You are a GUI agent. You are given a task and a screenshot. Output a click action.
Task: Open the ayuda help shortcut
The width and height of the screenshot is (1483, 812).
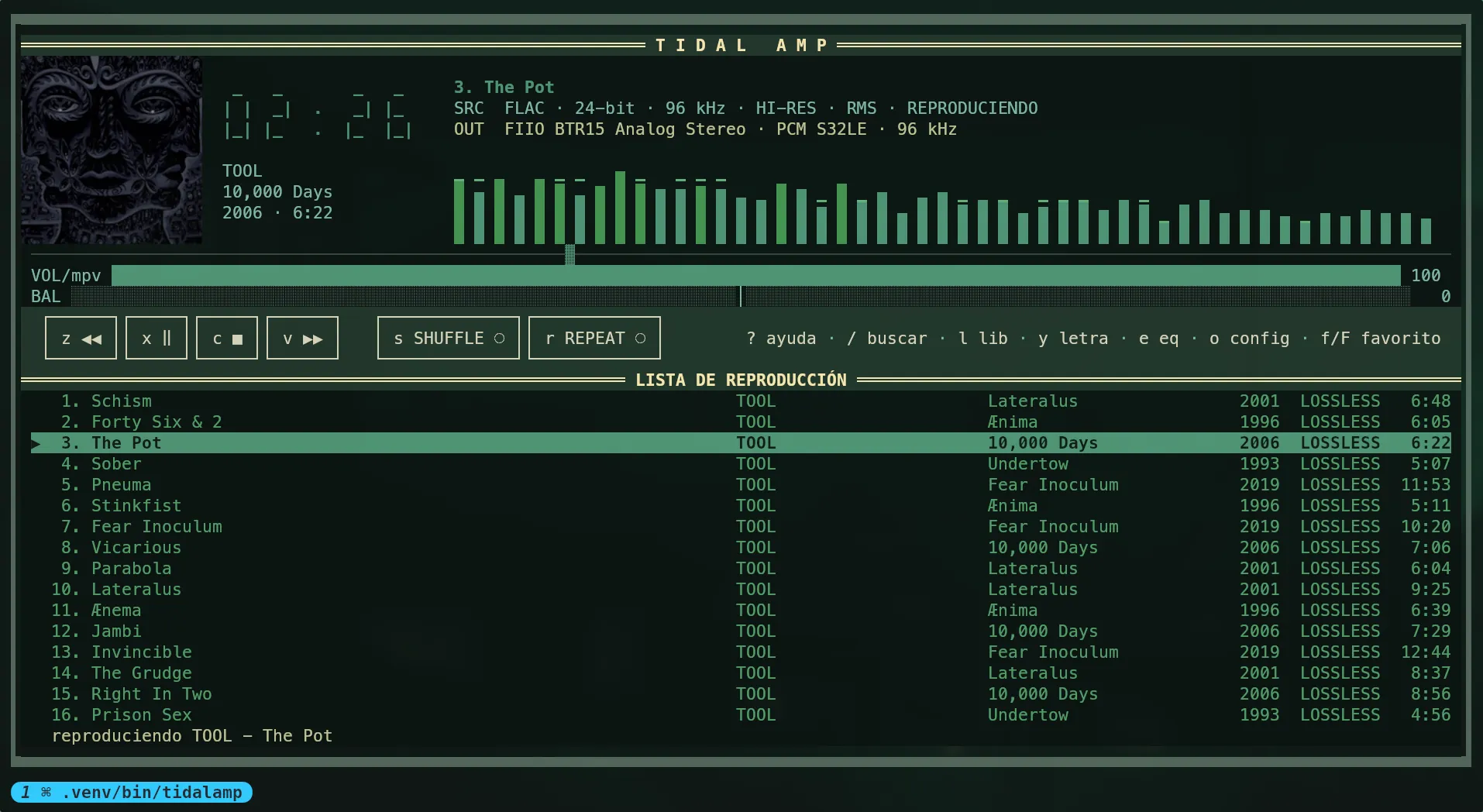coord(781,339)
